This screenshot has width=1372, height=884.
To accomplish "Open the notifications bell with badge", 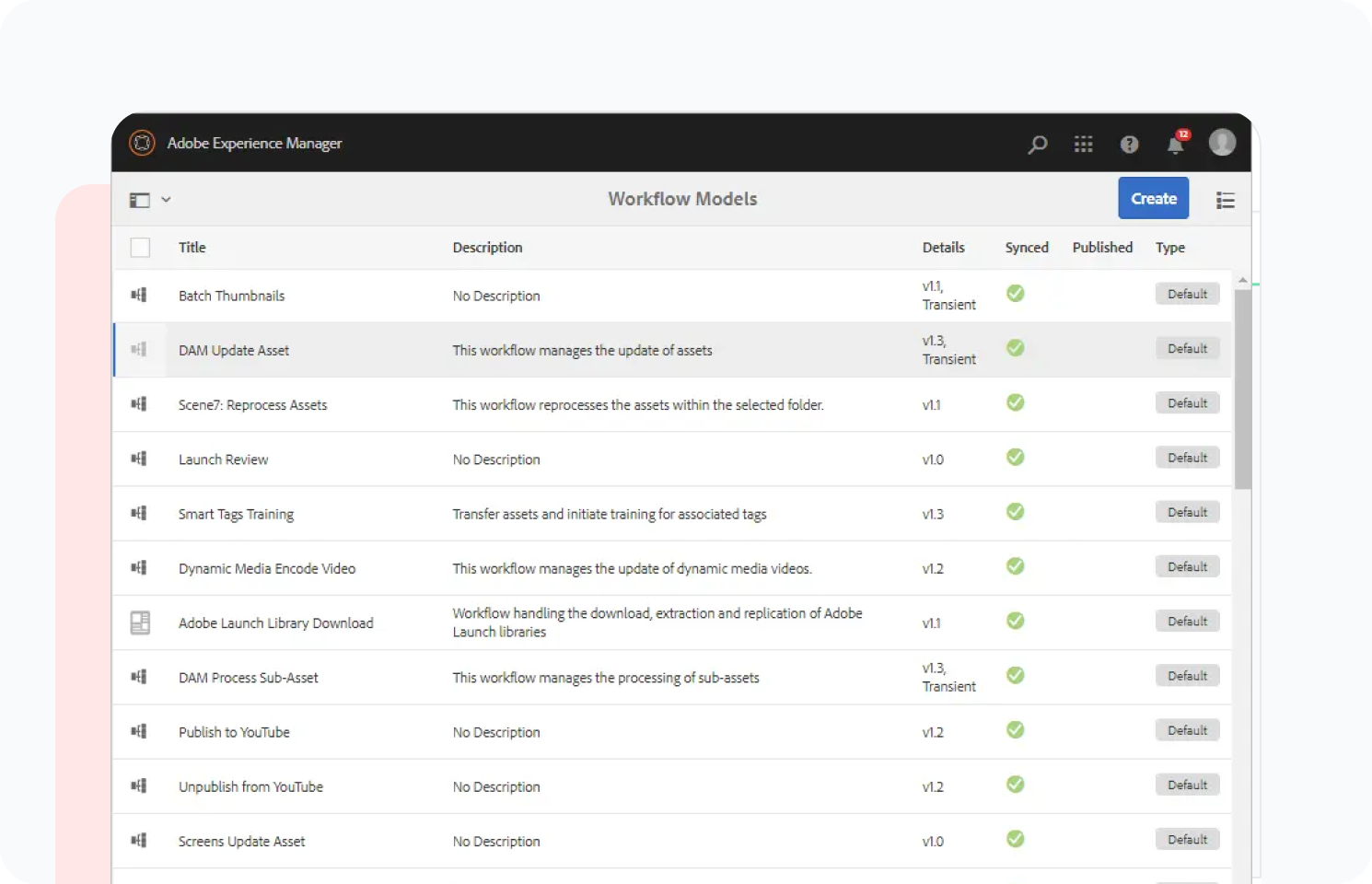I will click(1177, 143).
